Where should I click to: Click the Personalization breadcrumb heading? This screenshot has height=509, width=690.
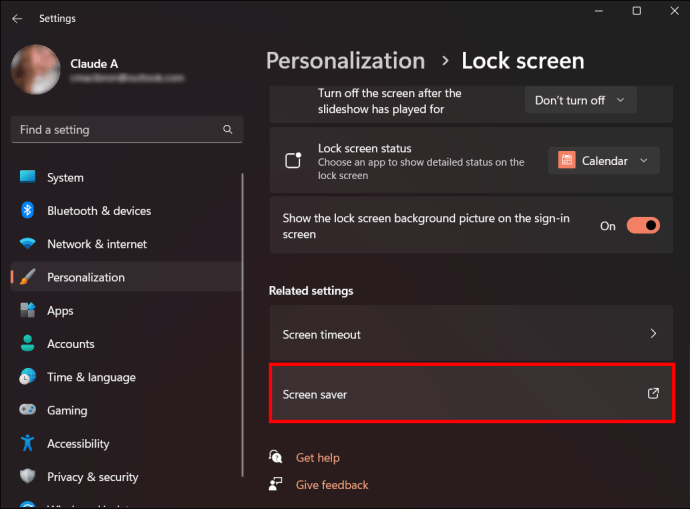tap(345, 61)
